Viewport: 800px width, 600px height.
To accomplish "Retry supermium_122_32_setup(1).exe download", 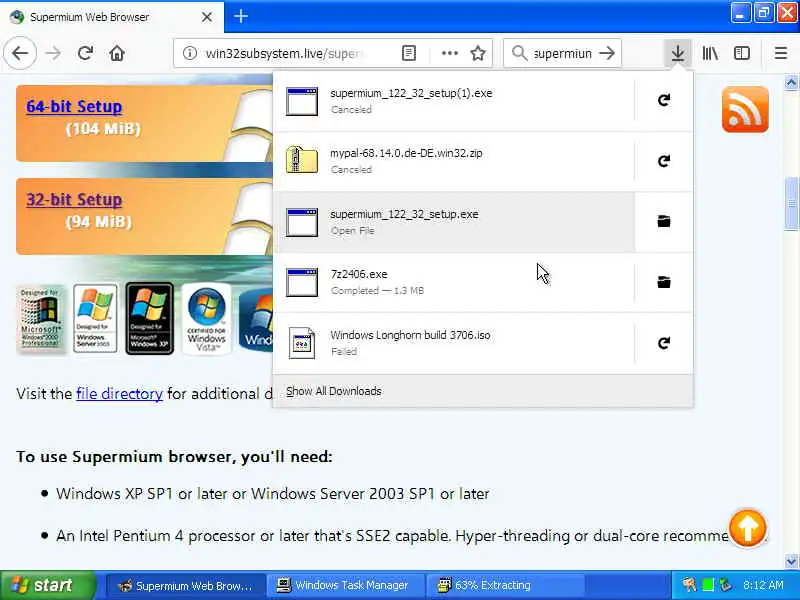I will [664, 101].
